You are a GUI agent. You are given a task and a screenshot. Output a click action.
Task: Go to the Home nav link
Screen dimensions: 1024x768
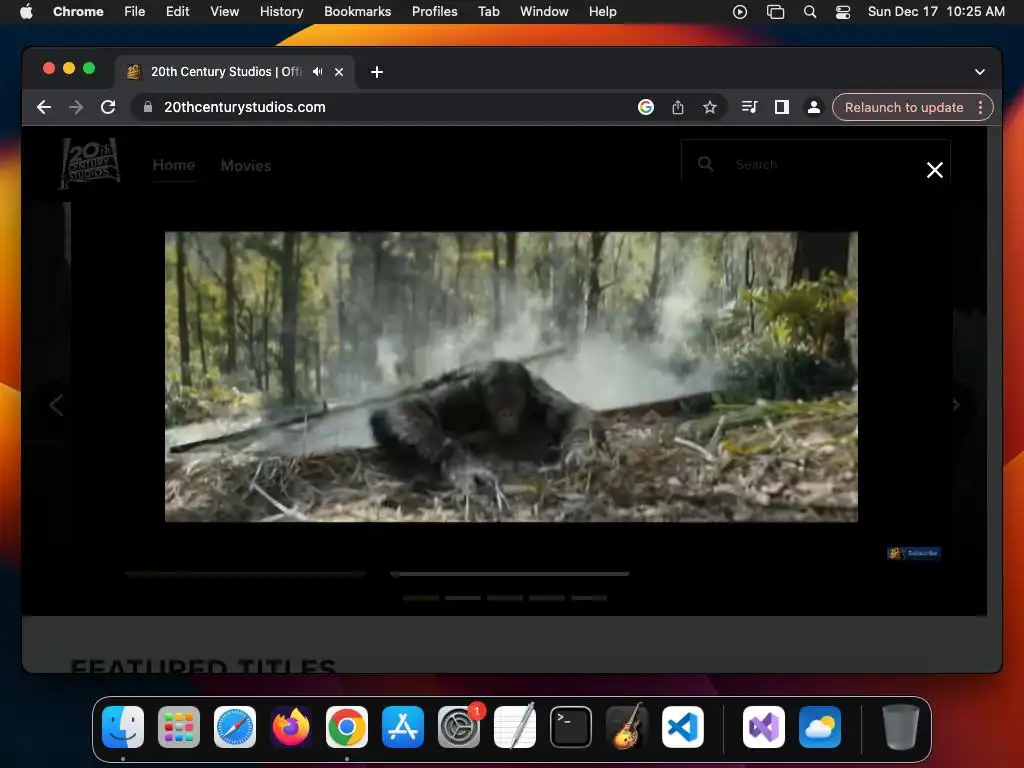tap(174, 165)
